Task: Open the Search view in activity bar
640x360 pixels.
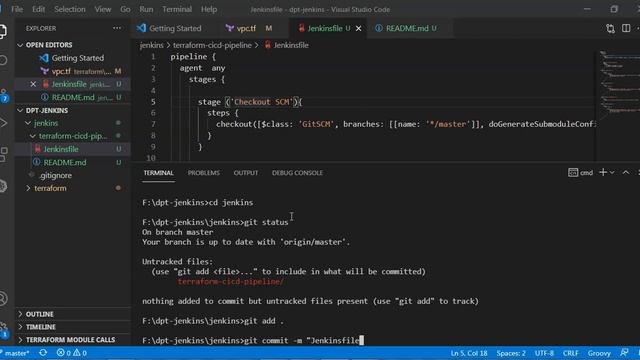Action: 3,60
